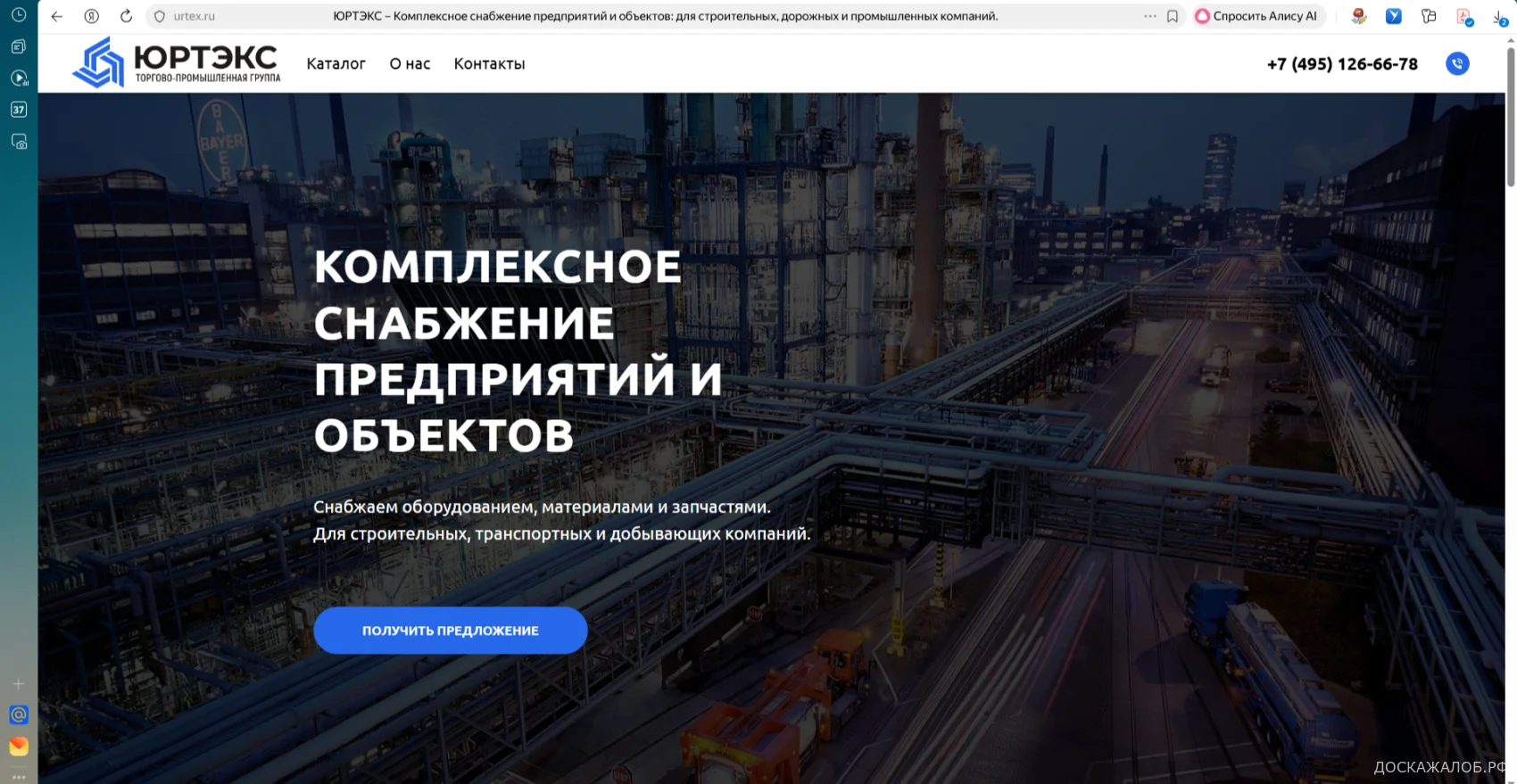
Task: Click the urtex.ru address field
Action: tap(195, 16)
